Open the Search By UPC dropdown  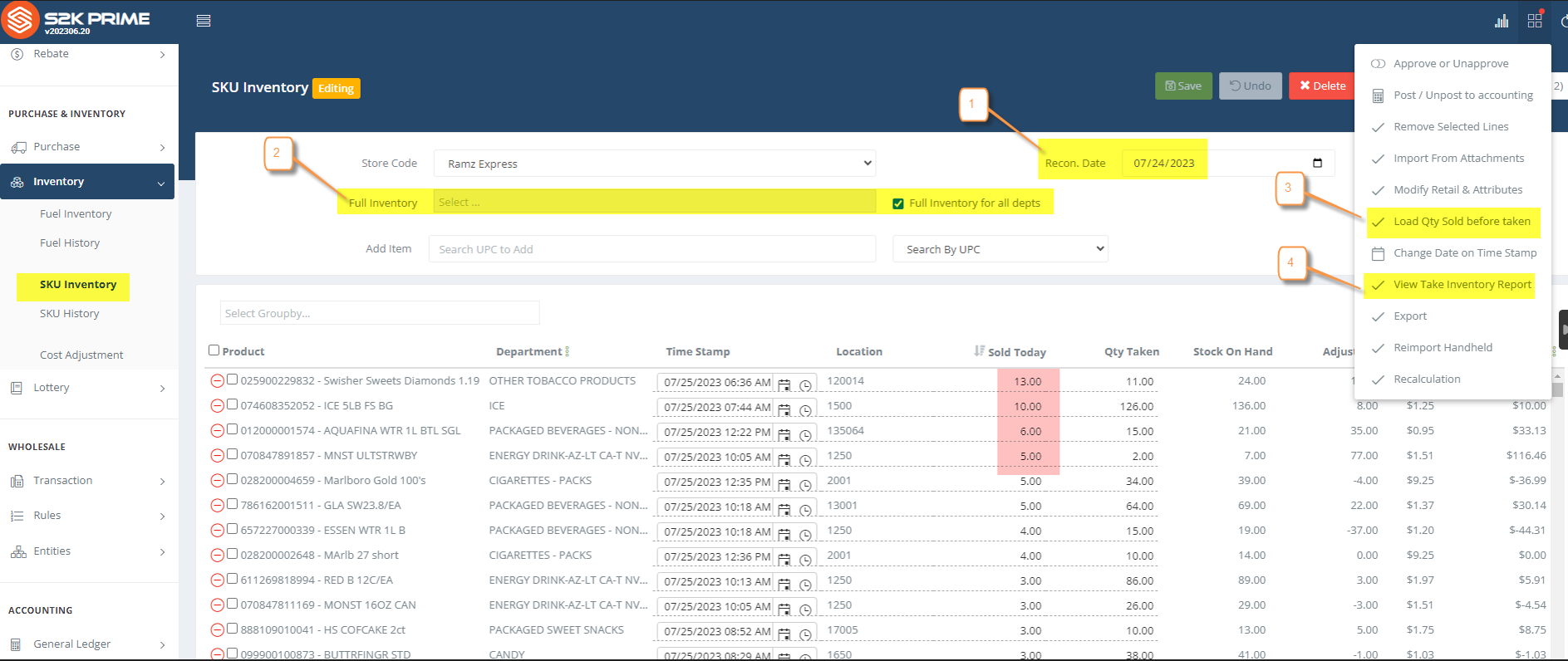(x=1000, y=249)
